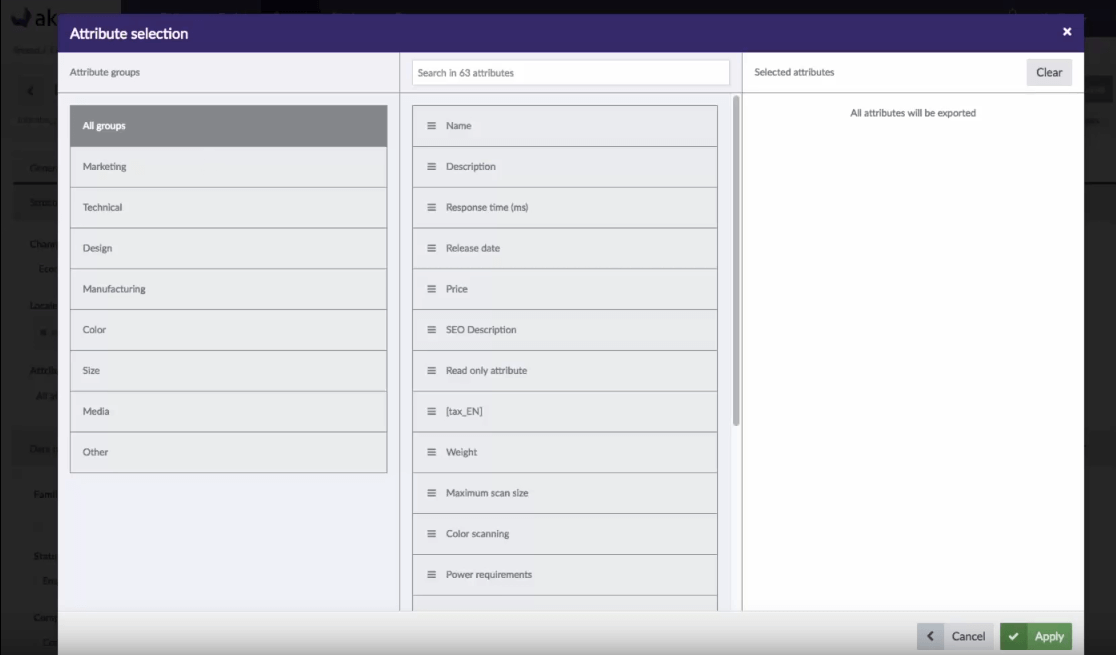Image resolution: width=1116 pixels, height=655 pixels.
Task: Click the drag handle icon beside Description
Action: click(x=431, y=167)
